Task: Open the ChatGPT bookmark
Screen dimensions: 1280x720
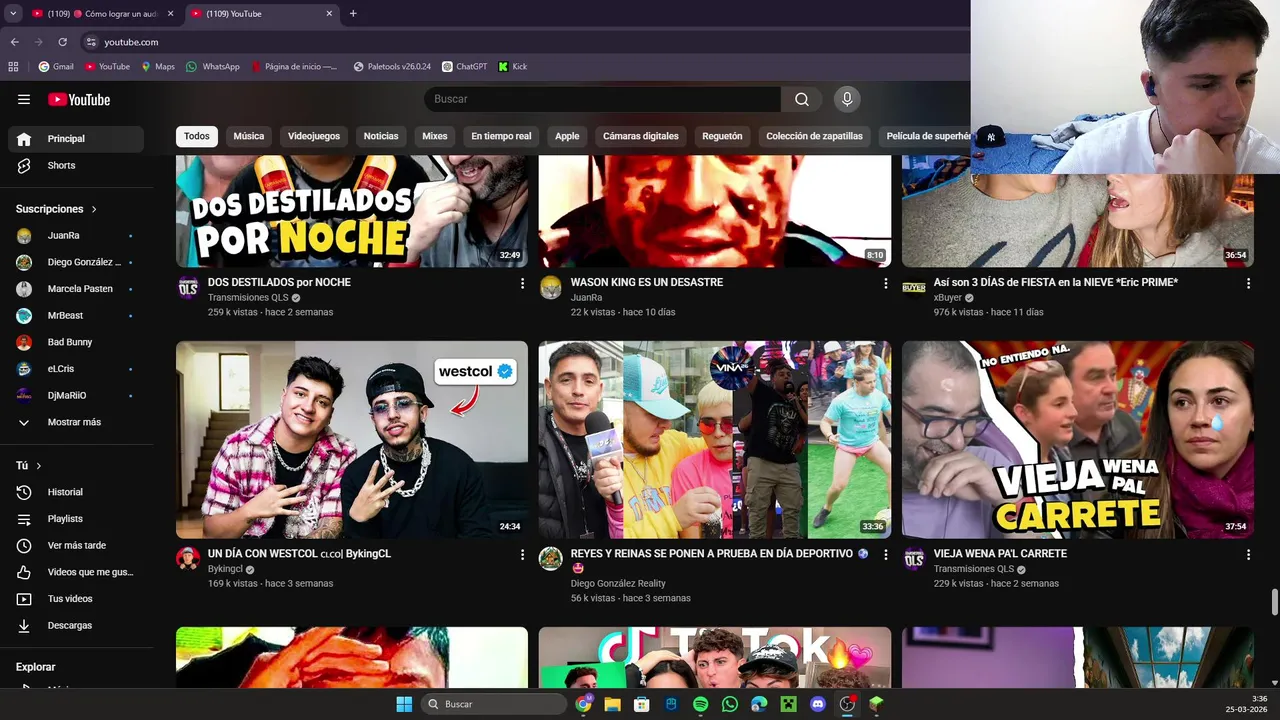Action: click(x=465, y=67)
